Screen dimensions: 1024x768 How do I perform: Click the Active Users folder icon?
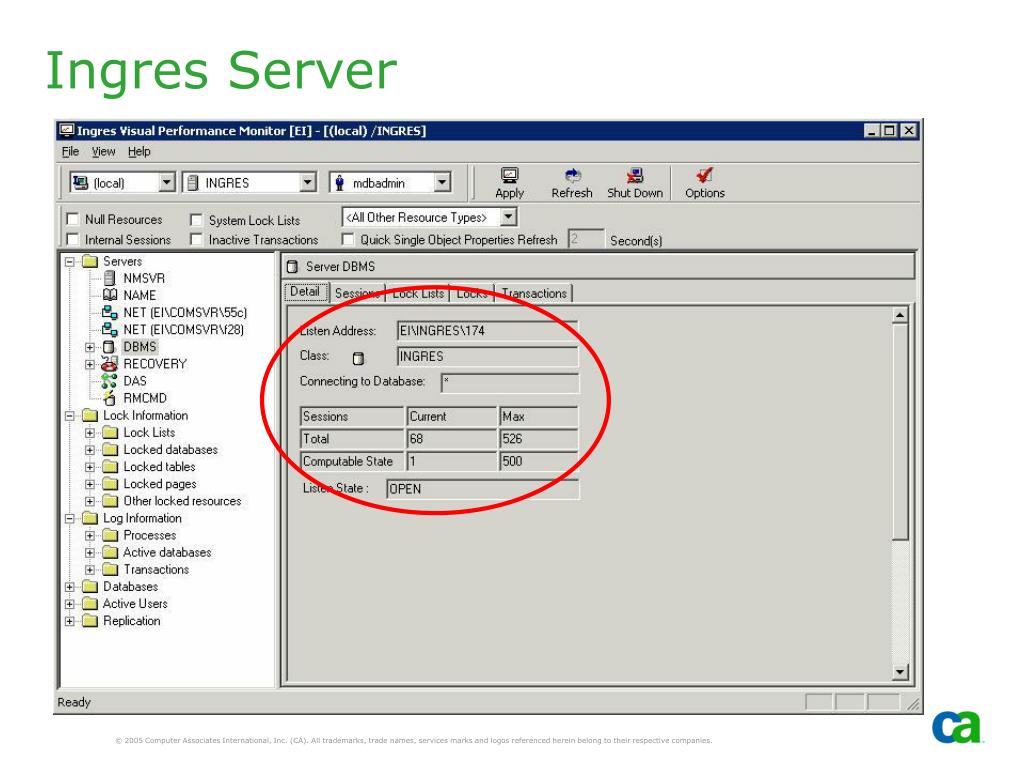89,604
